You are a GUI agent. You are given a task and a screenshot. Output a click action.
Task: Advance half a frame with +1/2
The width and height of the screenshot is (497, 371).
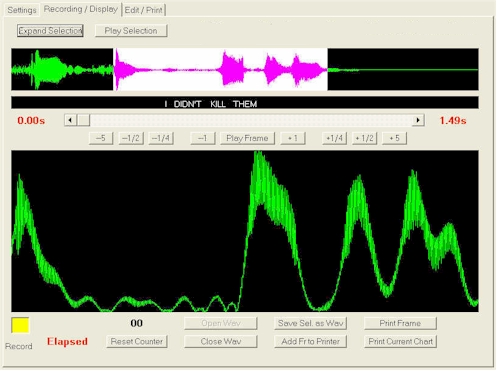tap(365, 138)
